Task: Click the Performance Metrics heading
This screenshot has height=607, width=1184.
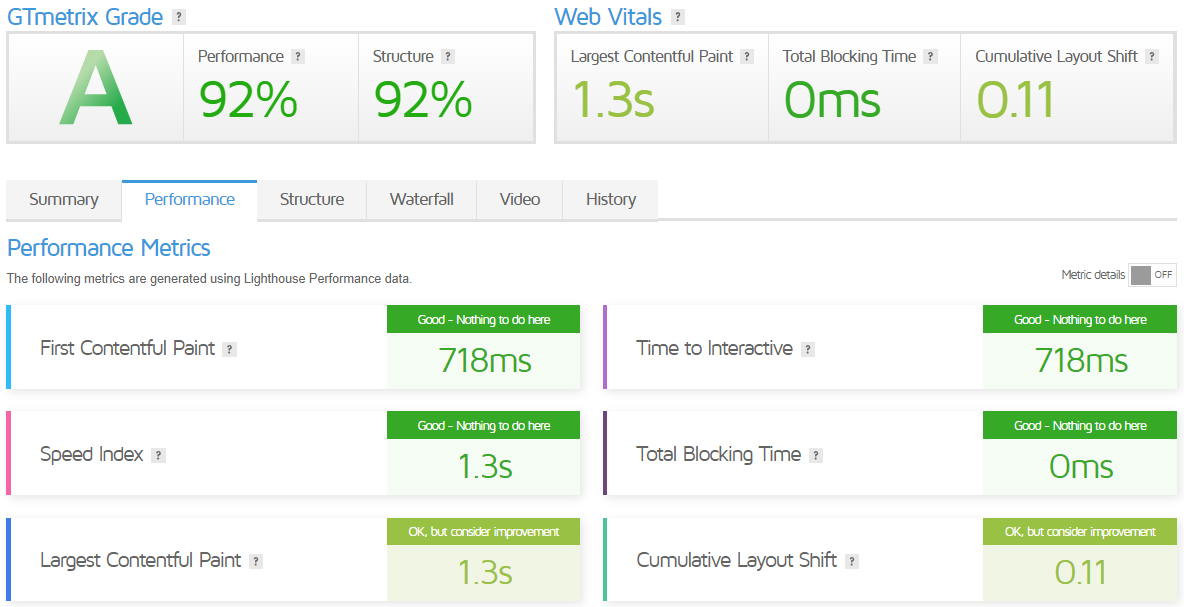Action: [109, 248]
